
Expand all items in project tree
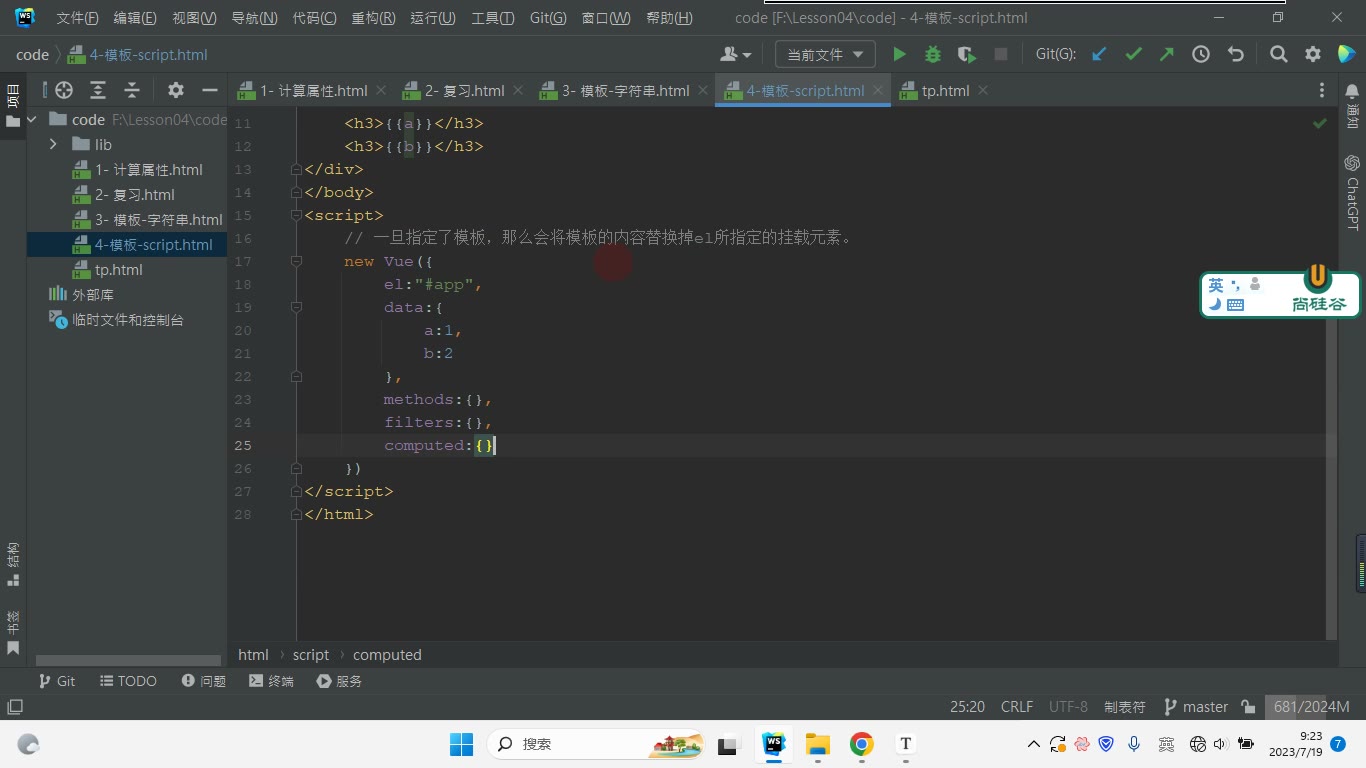(98, 90)
